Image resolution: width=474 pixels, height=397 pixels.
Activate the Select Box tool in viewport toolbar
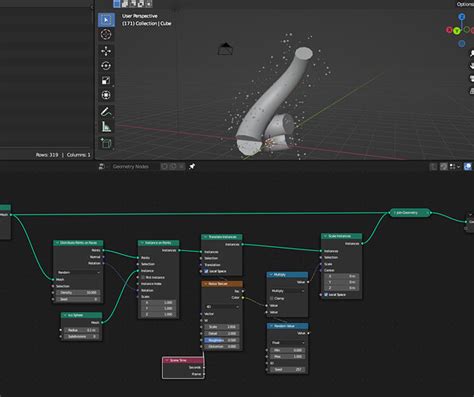point(106,20)
